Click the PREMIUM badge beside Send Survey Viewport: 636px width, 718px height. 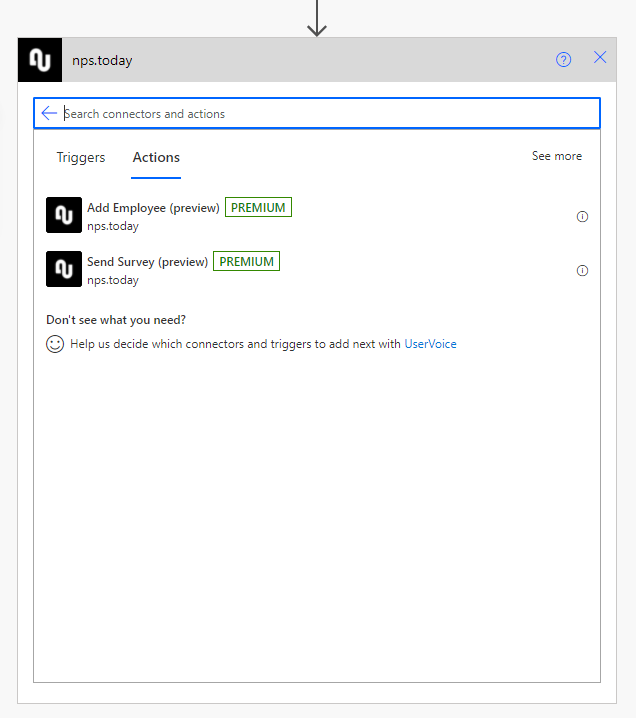tap(246, 262)
